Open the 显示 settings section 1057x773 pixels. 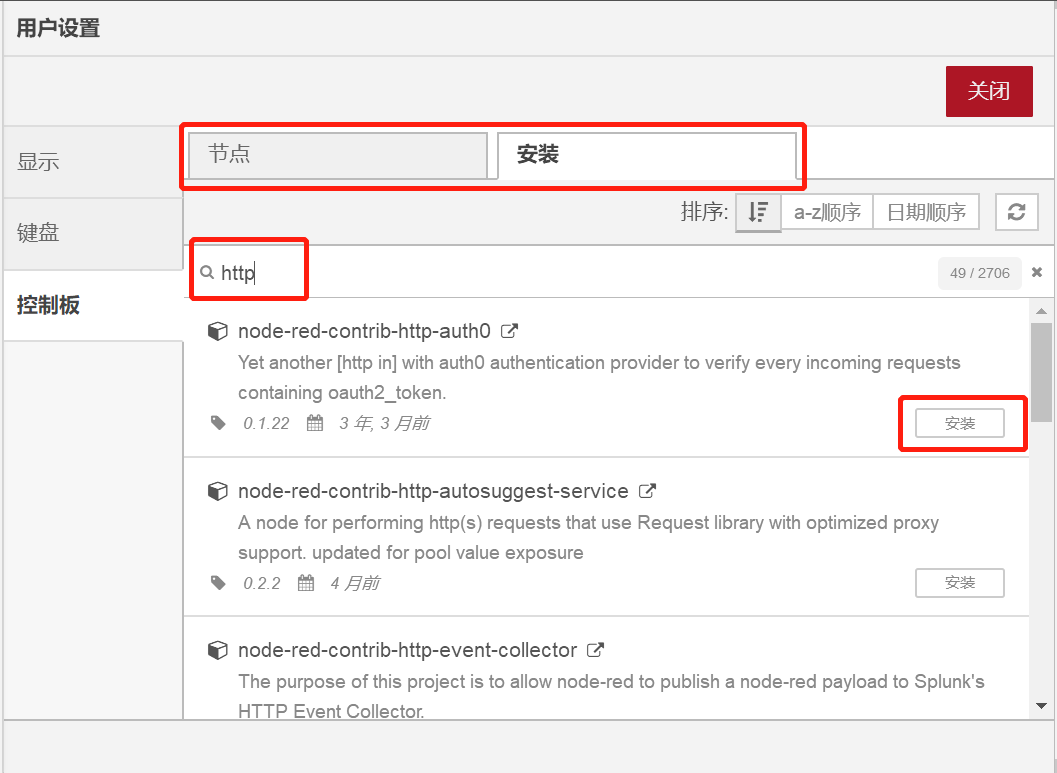pos(92,162)
